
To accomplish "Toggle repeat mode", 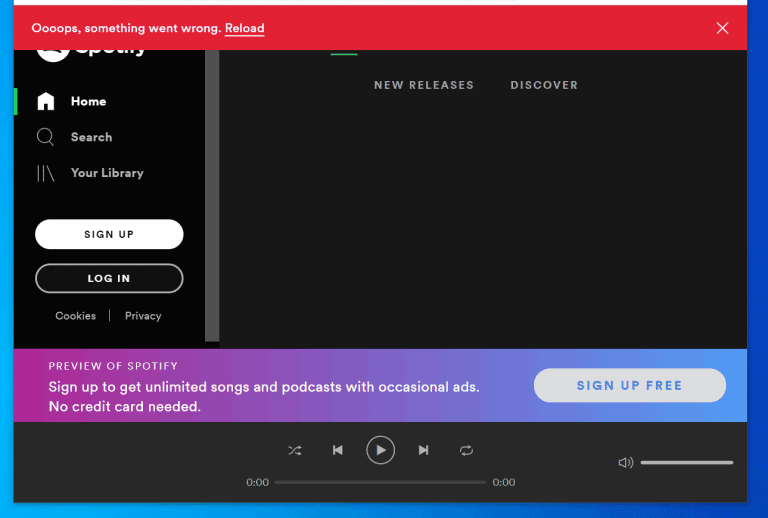I will 466,450.
